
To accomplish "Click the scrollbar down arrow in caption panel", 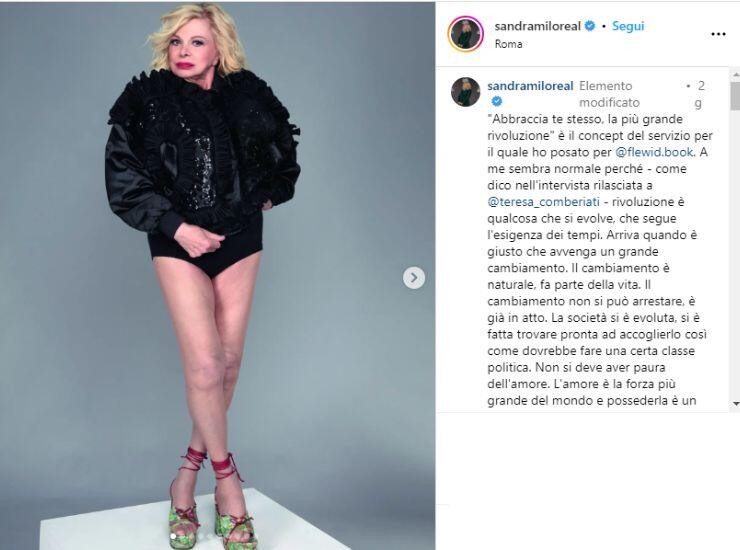I will pyautogui.click(x=735, y=404).
